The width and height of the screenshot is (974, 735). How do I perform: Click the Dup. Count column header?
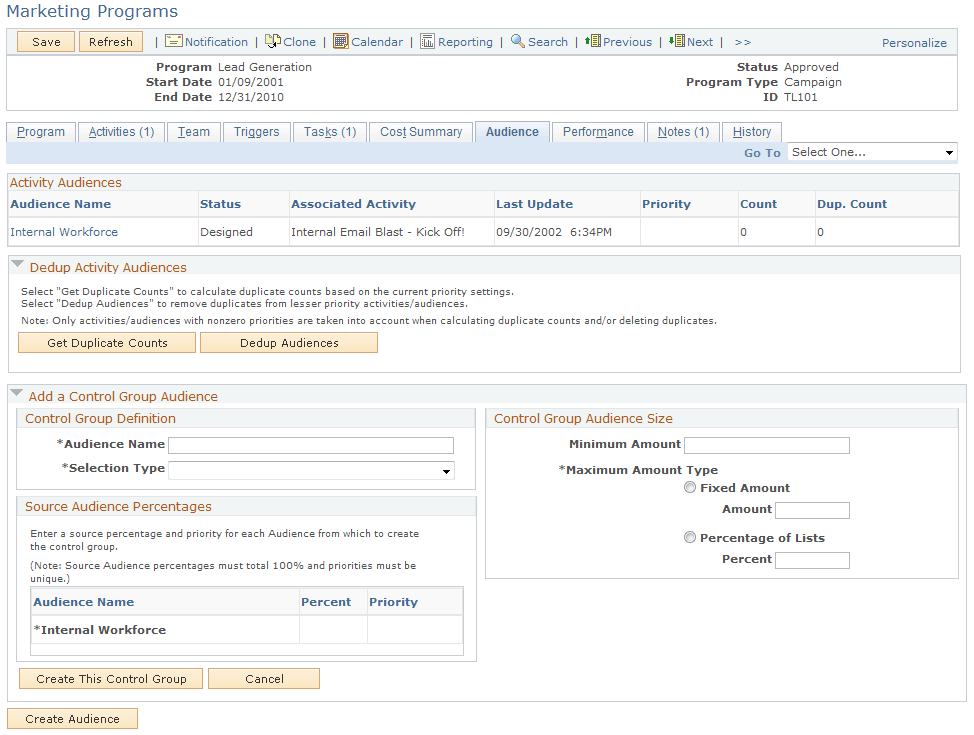coord(852,204)
